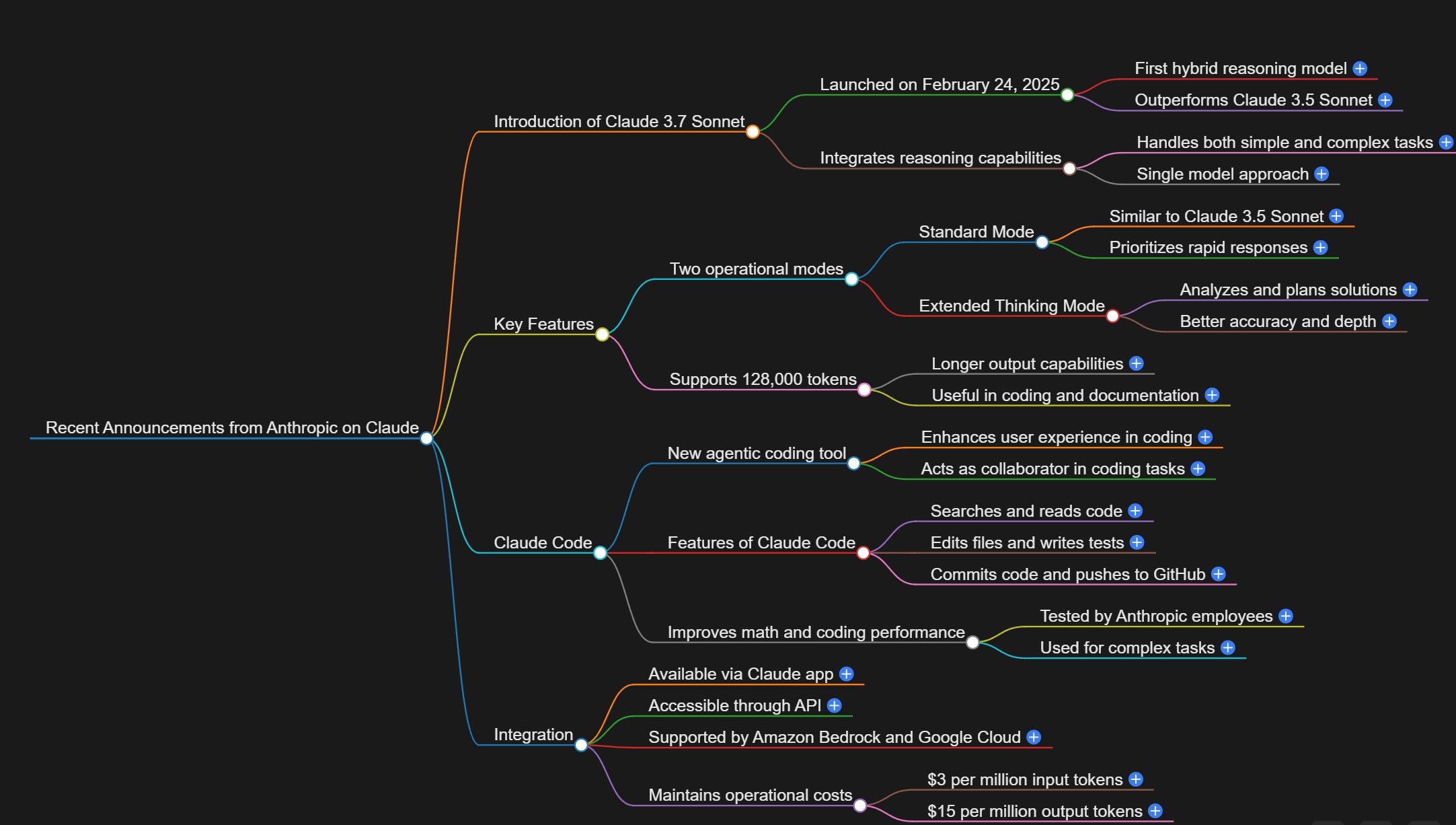Select the Two operational modes label
Viewport: 1456px width, 825px height.
pyautogui.click(x=756, y=269)
